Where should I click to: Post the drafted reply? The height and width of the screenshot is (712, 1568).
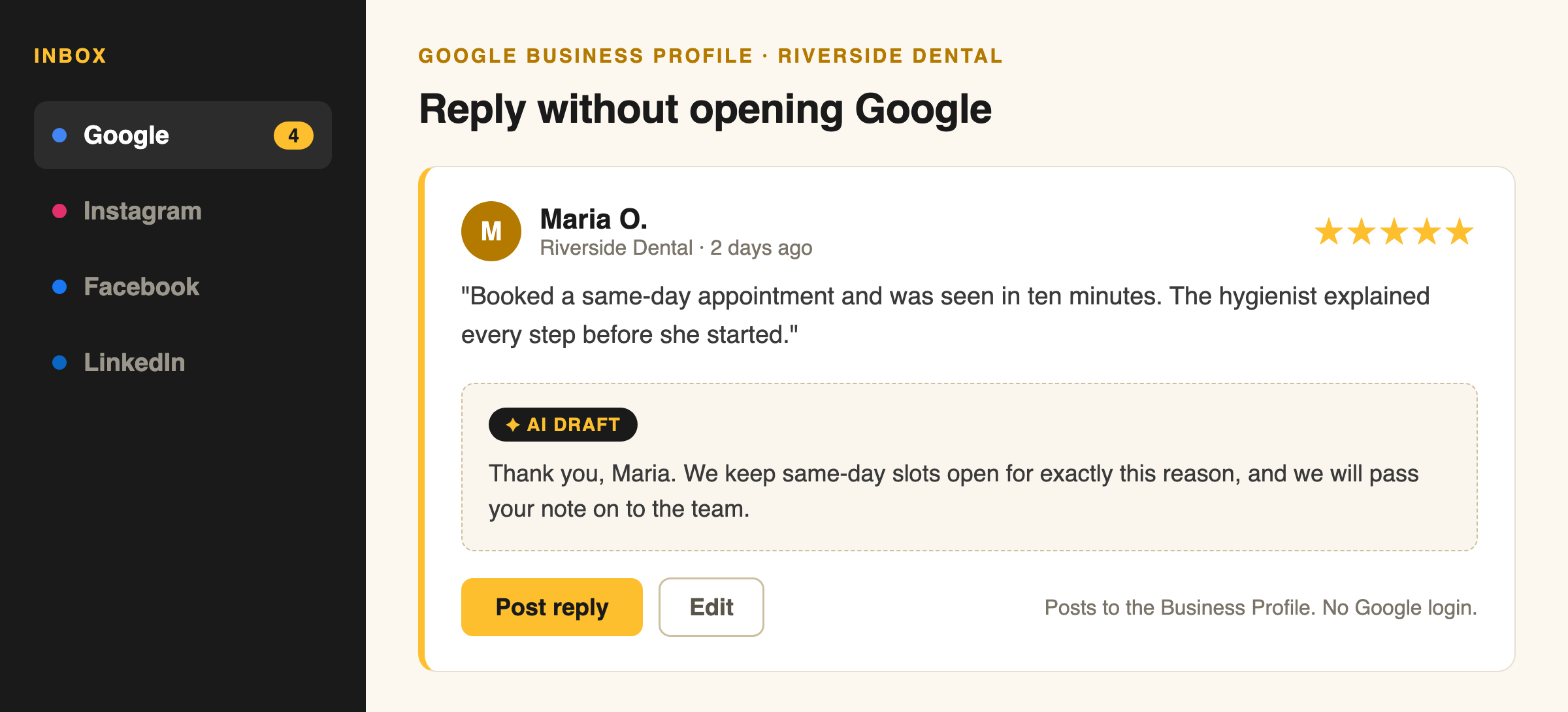pyautogui.click(x=552, y=607)
